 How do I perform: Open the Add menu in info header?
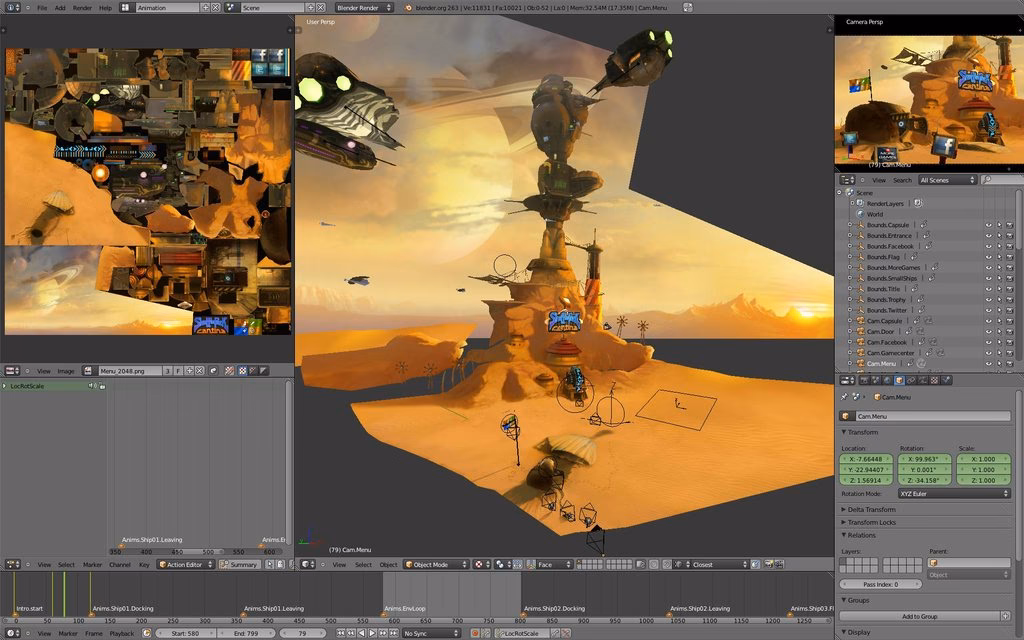coord(59,8)
